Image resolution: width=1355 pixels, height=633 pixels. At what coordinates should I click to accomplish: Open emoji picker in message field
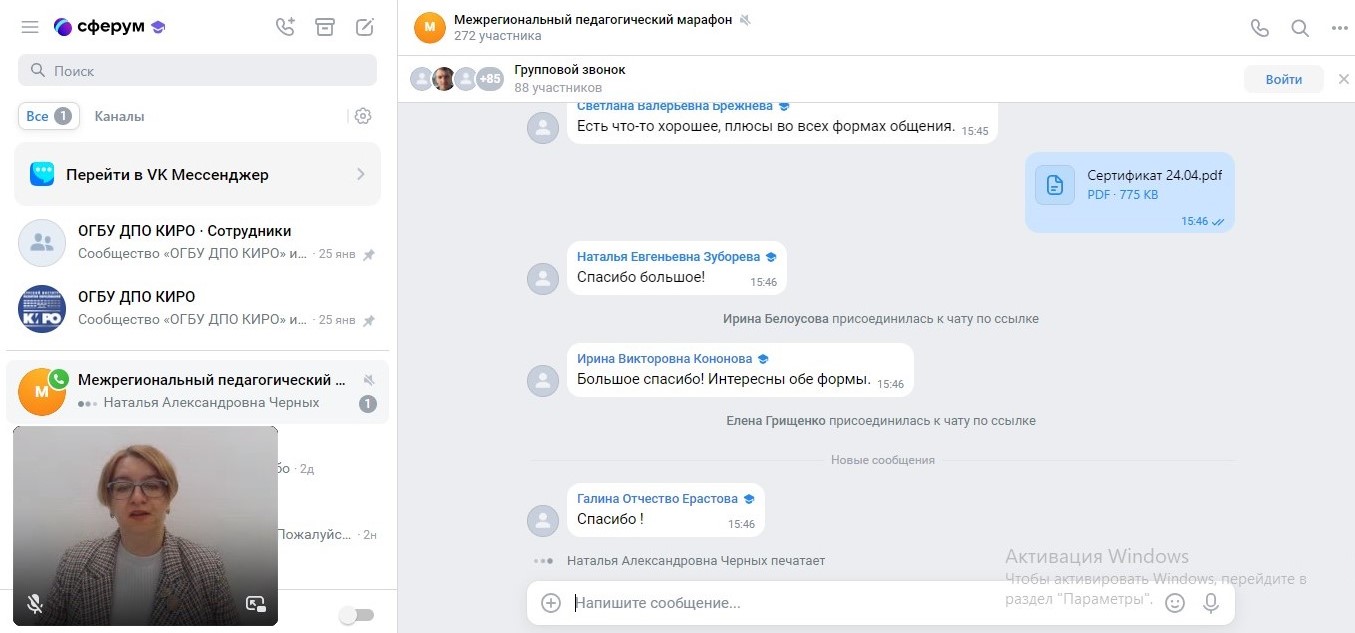pos(1175,603)
